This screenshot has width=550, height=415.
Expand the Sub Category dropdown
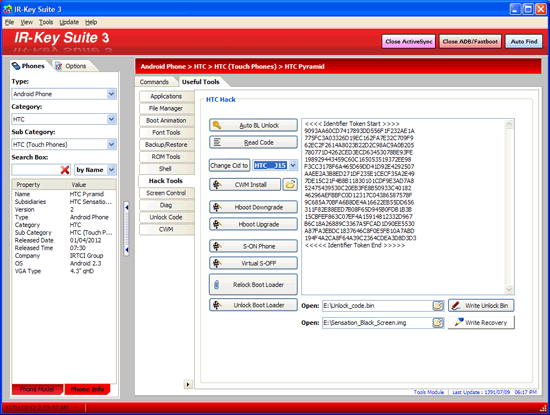112,145
